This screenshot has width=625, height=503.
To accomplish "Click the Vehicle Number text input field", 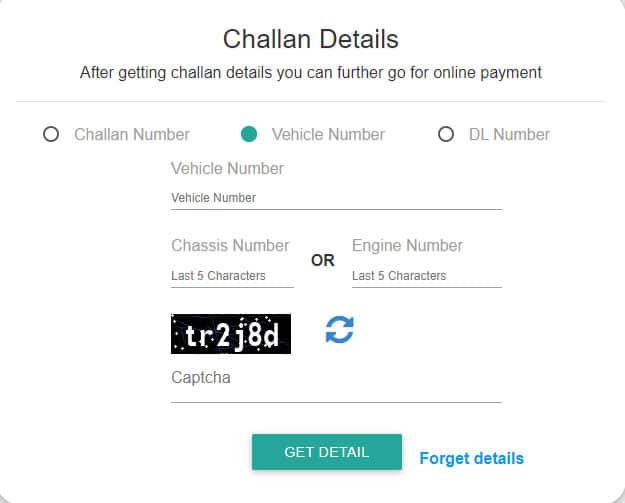I will pyautogui.click(x=336, y=198).
